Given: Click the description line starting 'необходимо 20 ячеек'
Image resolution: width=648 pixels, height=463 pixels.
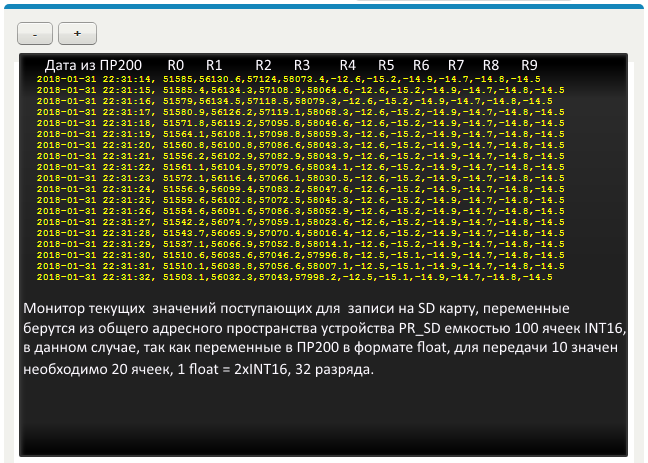Looking at the screenshot, I should (198, 369).
